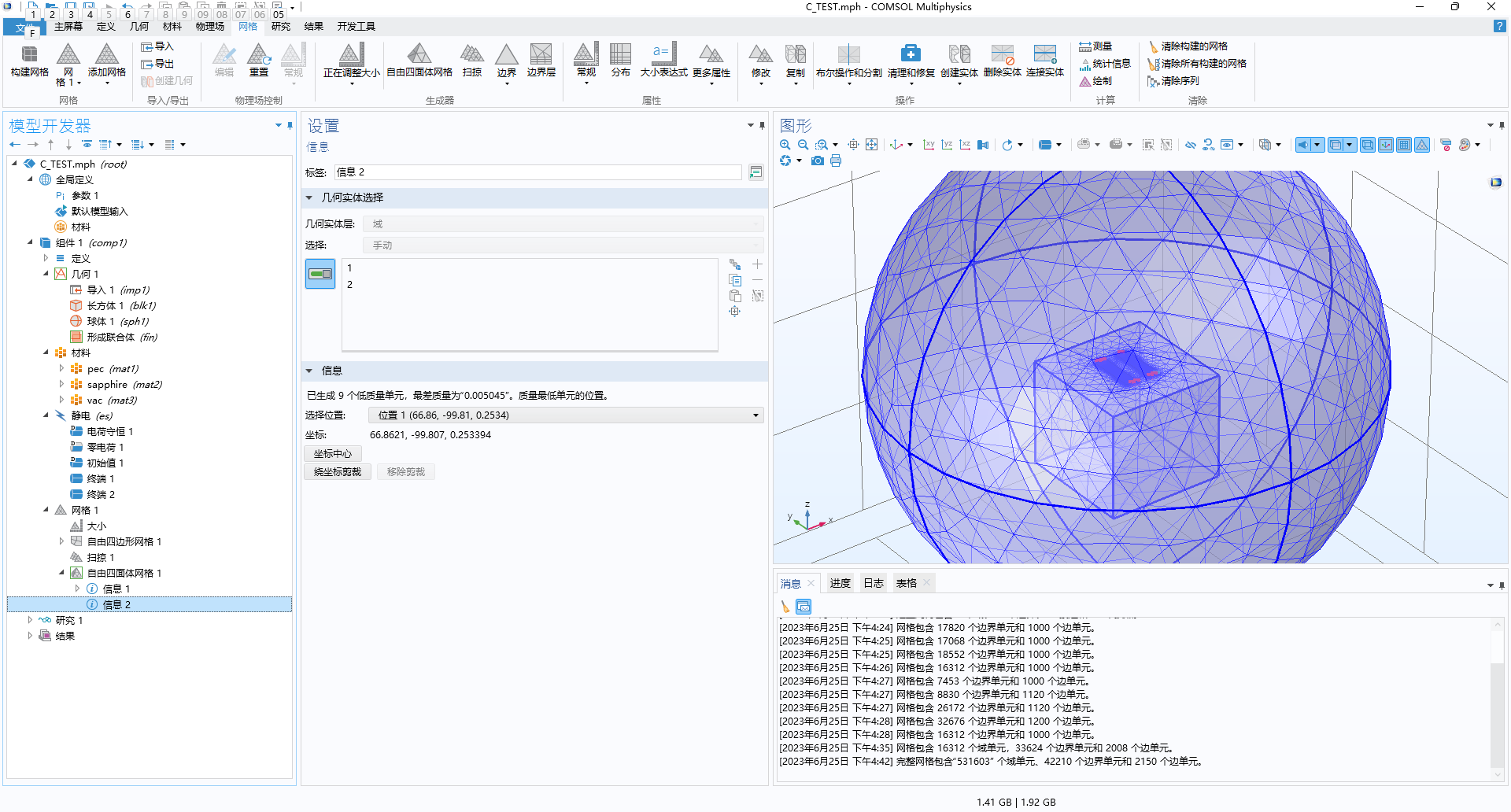Click 添加网格 add mesh icon

(106, 61)
